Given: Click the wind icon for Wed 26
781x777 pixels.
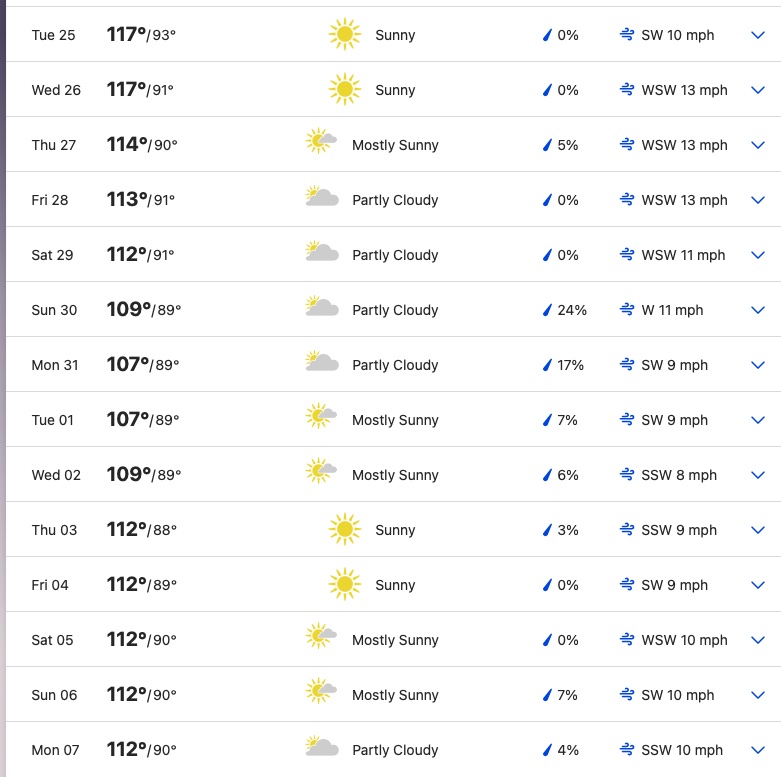Looking at the screenshot, I should pyautogui.click(x=627, y=90).
